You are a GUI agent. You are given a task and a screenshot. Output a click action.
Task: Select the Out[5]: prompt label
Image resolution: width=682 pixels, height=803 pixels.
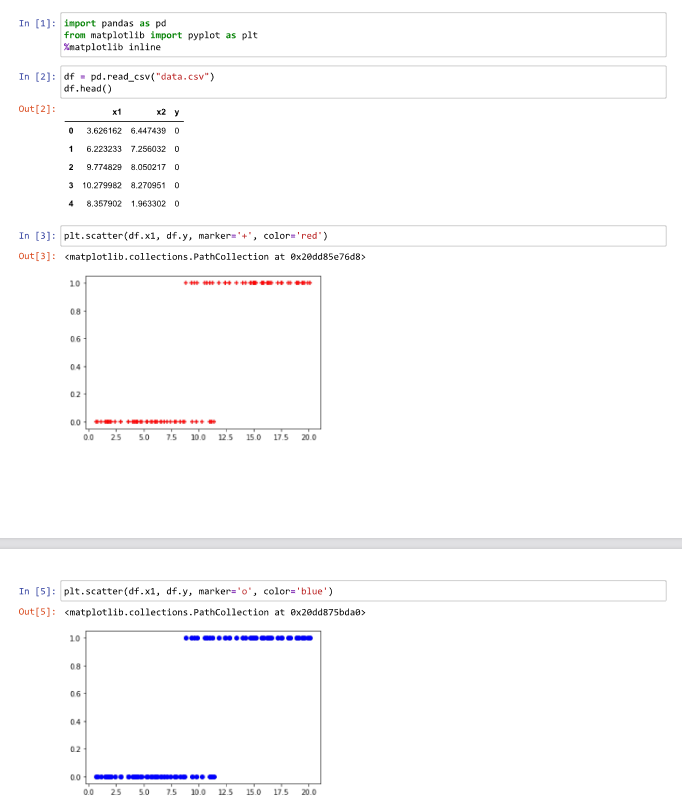[37, 611]
